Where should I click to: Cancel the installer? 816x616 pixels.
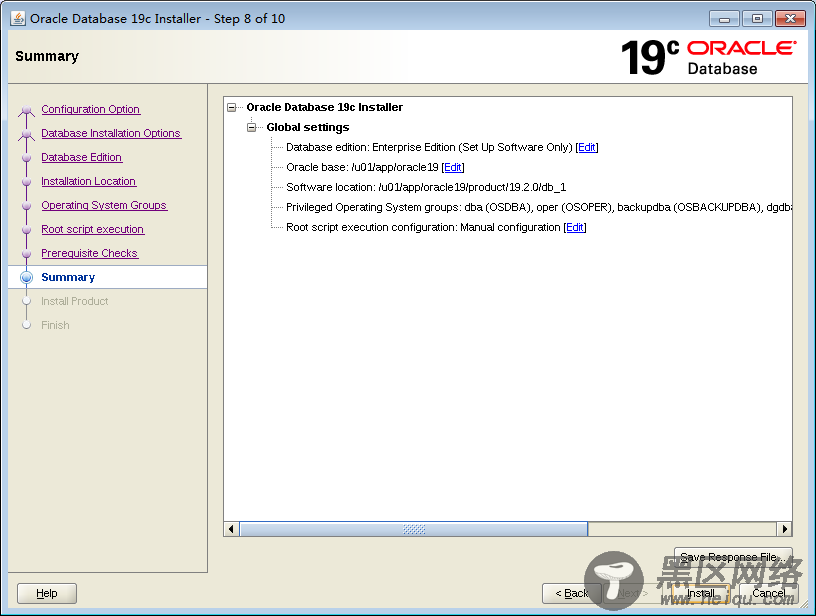pyautogui.click(x=769, y=593)
